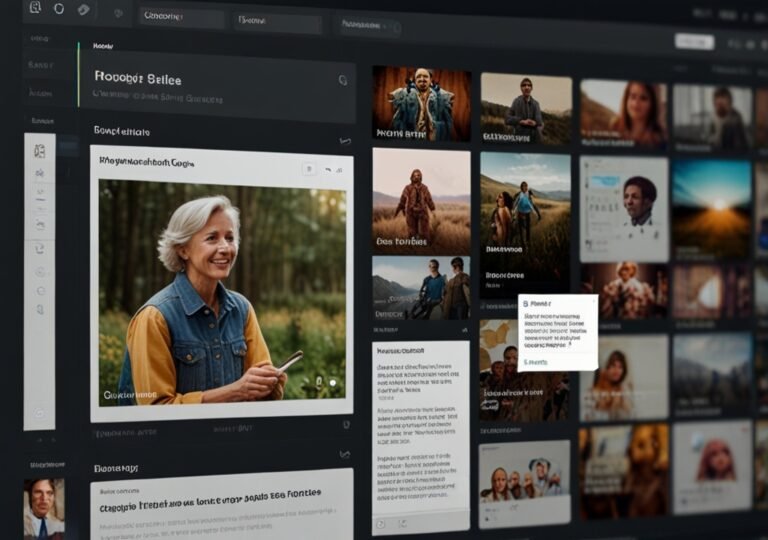
Task: Click the small copy icon below the large portrait card
Action: 346,425
